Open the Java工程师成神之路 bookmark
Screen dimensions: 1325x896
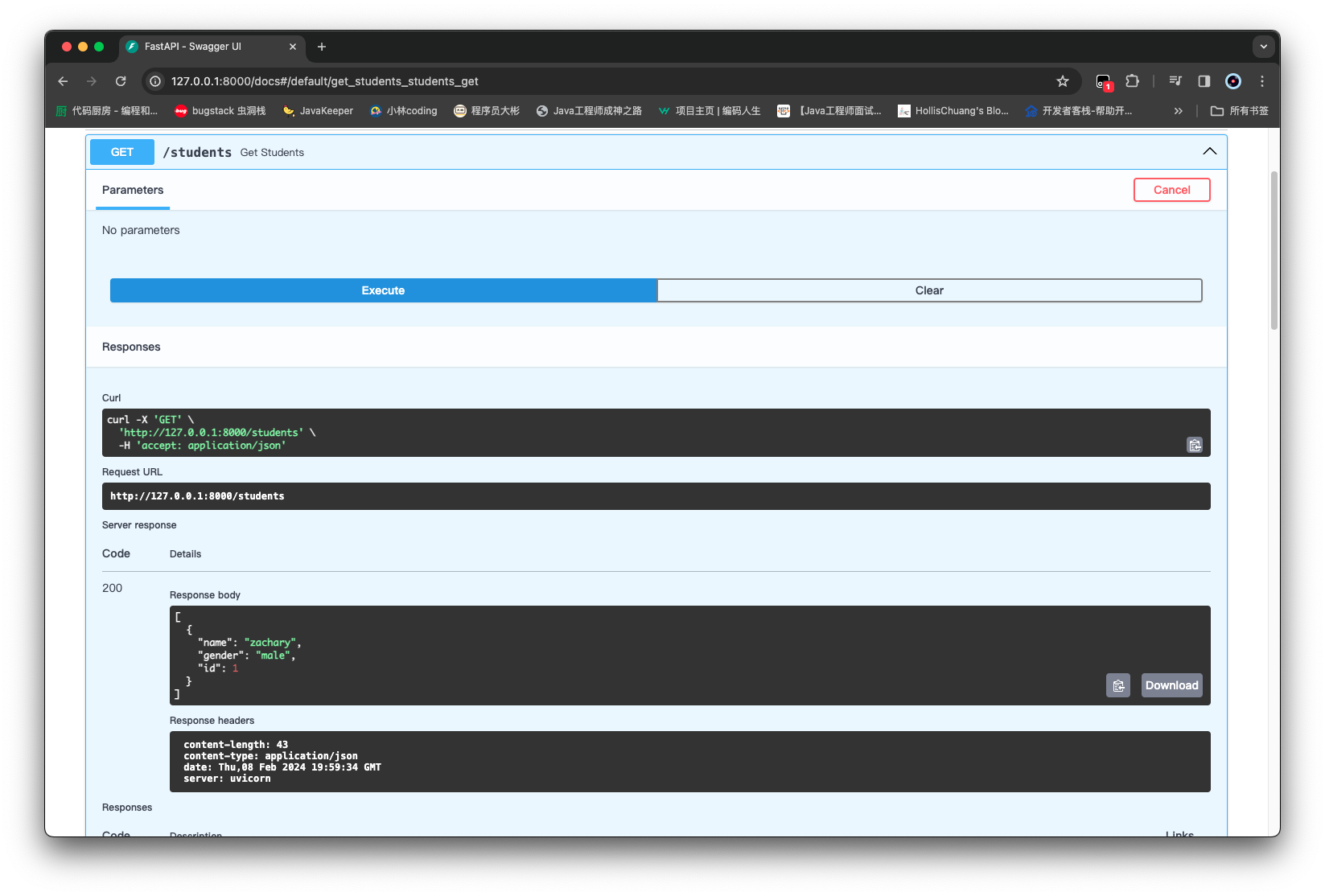589,111
